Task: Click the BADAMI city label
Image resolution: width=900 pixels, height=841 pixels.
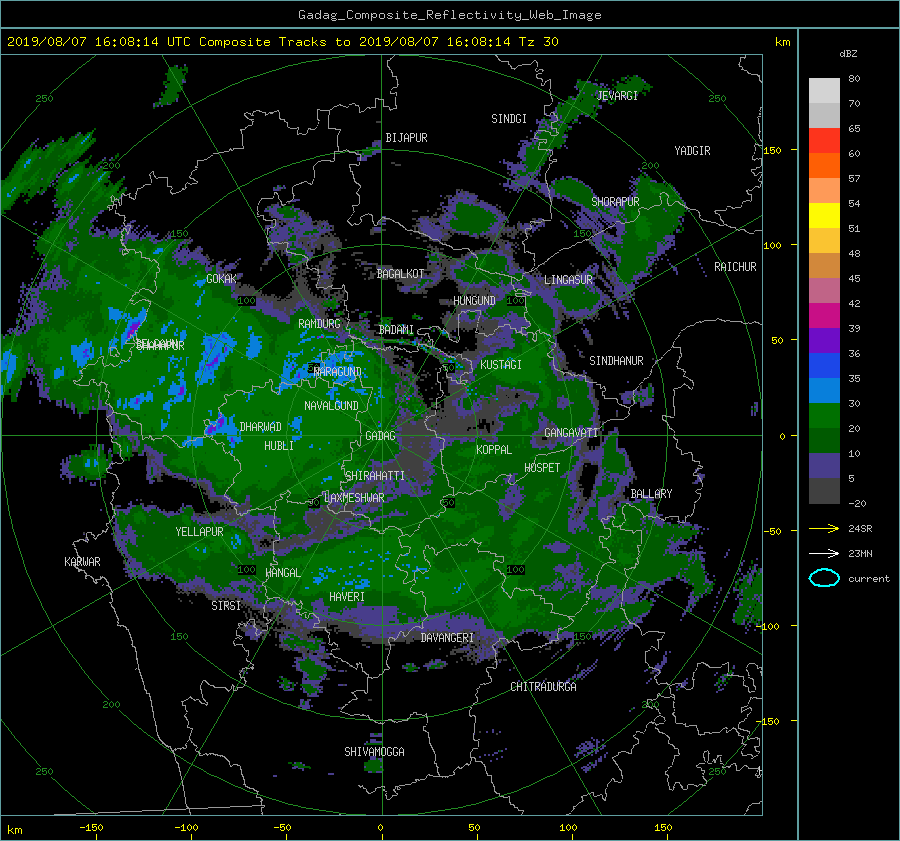Action: (x=396, y=330)
